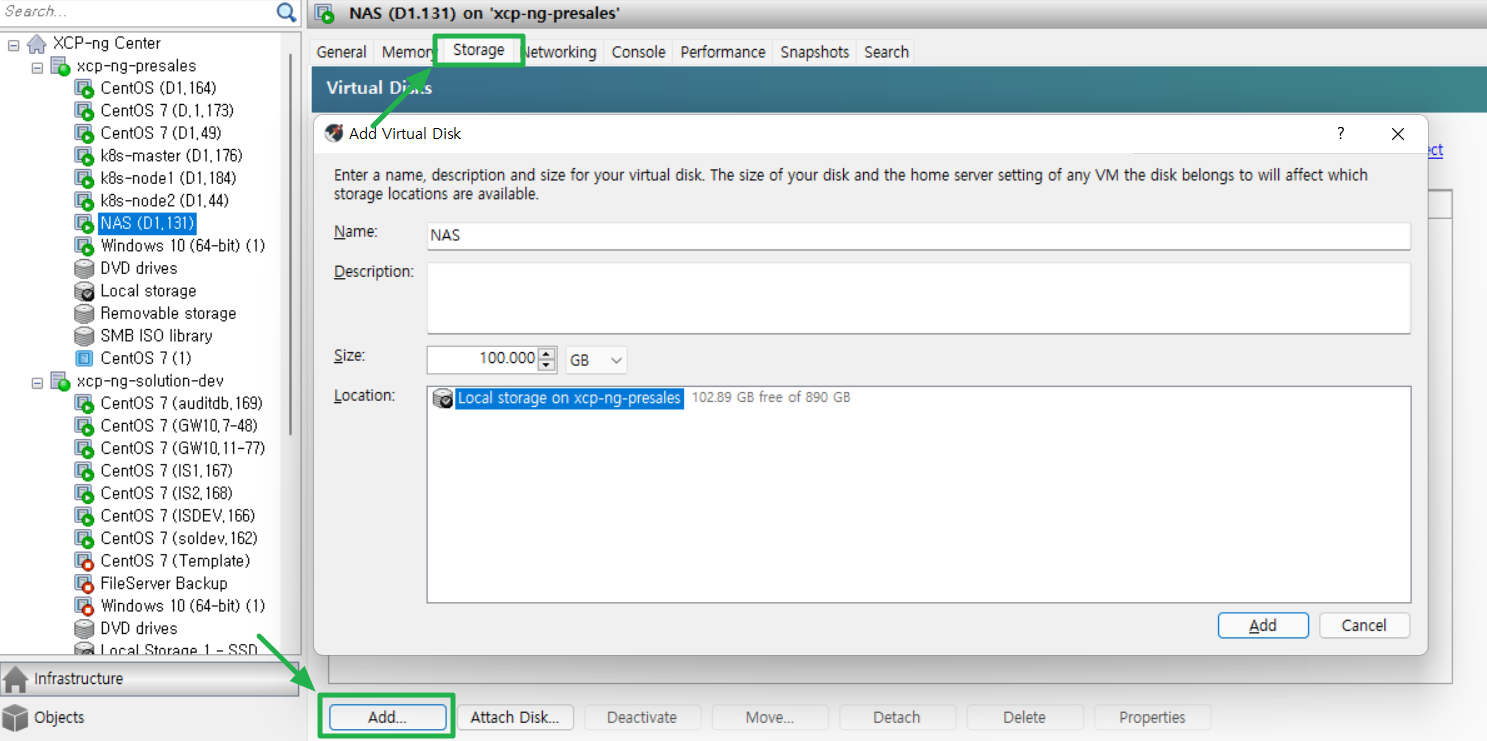Image resolution: width=1487 pixels, height=741 pixels.
Task: Click the Local storage disk icon
Action: click(x=85, y=291)
